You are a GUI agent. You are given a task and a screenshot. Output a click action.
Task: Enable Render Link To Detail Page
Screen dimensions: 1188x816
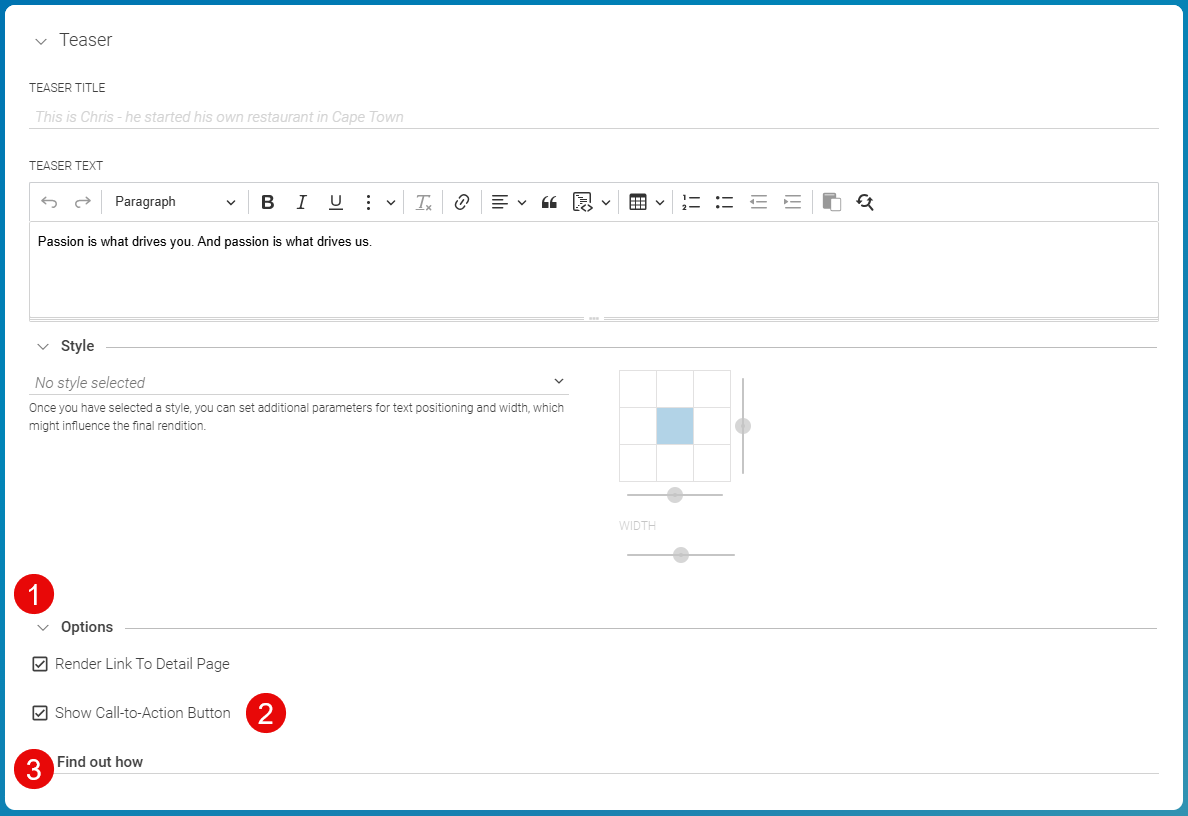40,663
